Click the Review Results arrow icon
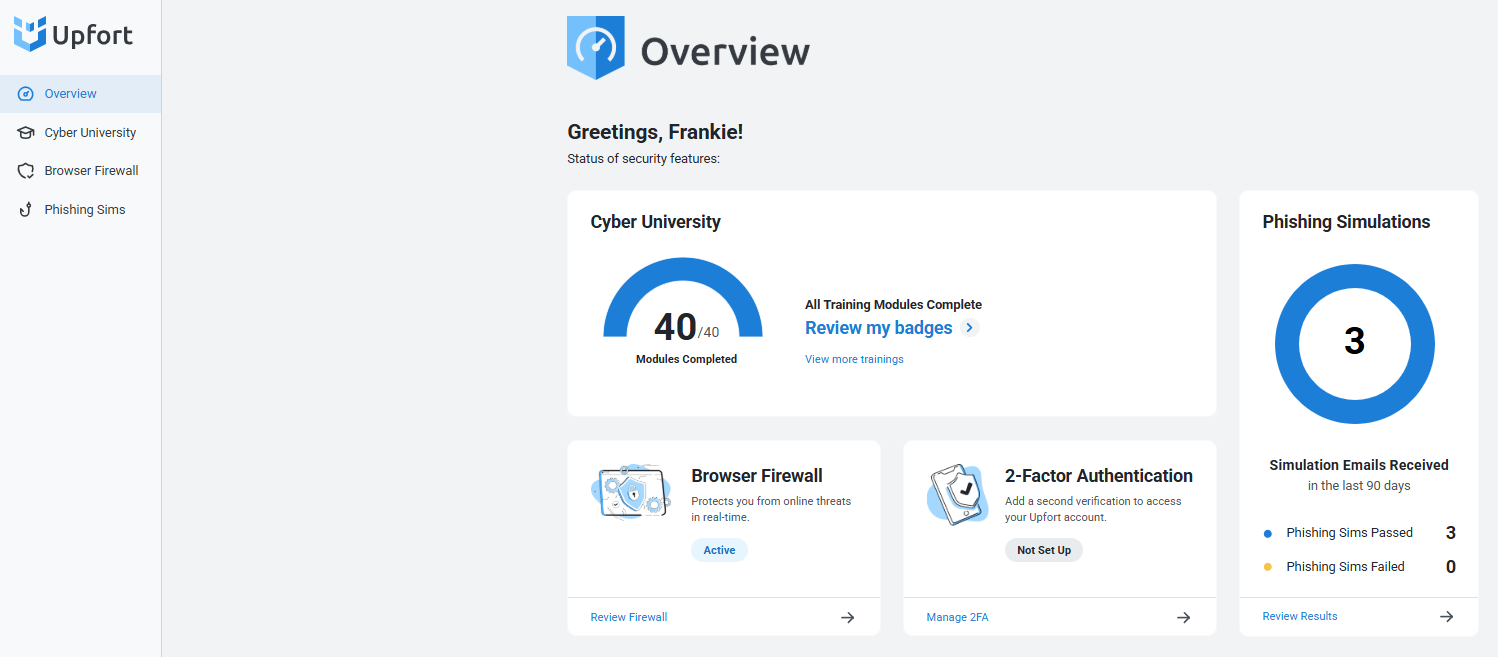The height and width of the screenshot is (657, 1498). 1446,616
